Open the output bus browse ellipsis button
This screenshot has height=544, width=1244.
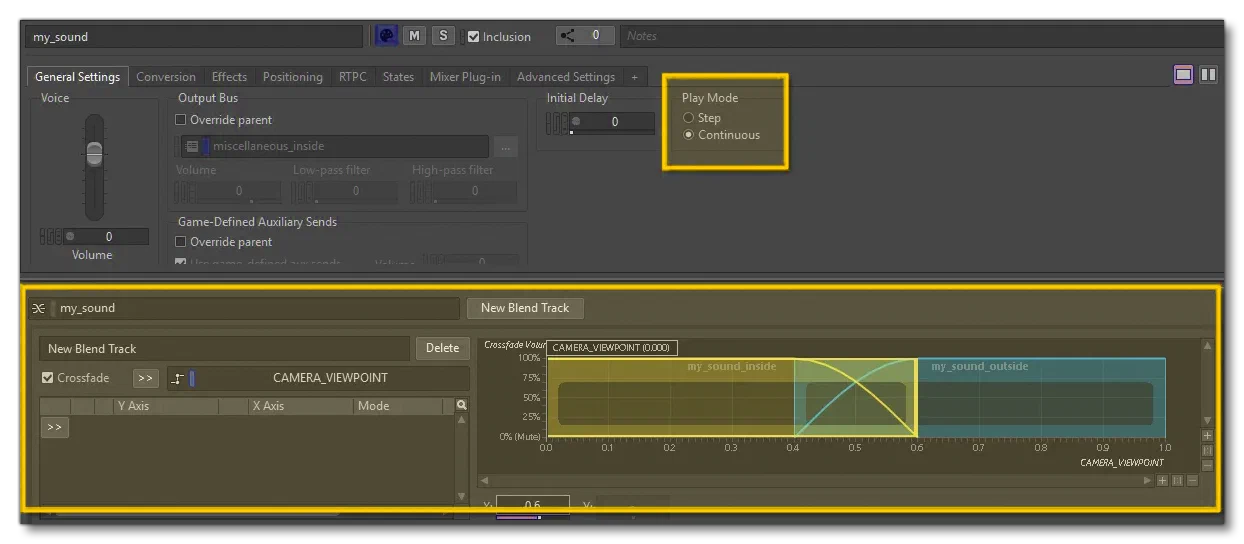click(x=505, y=147)
